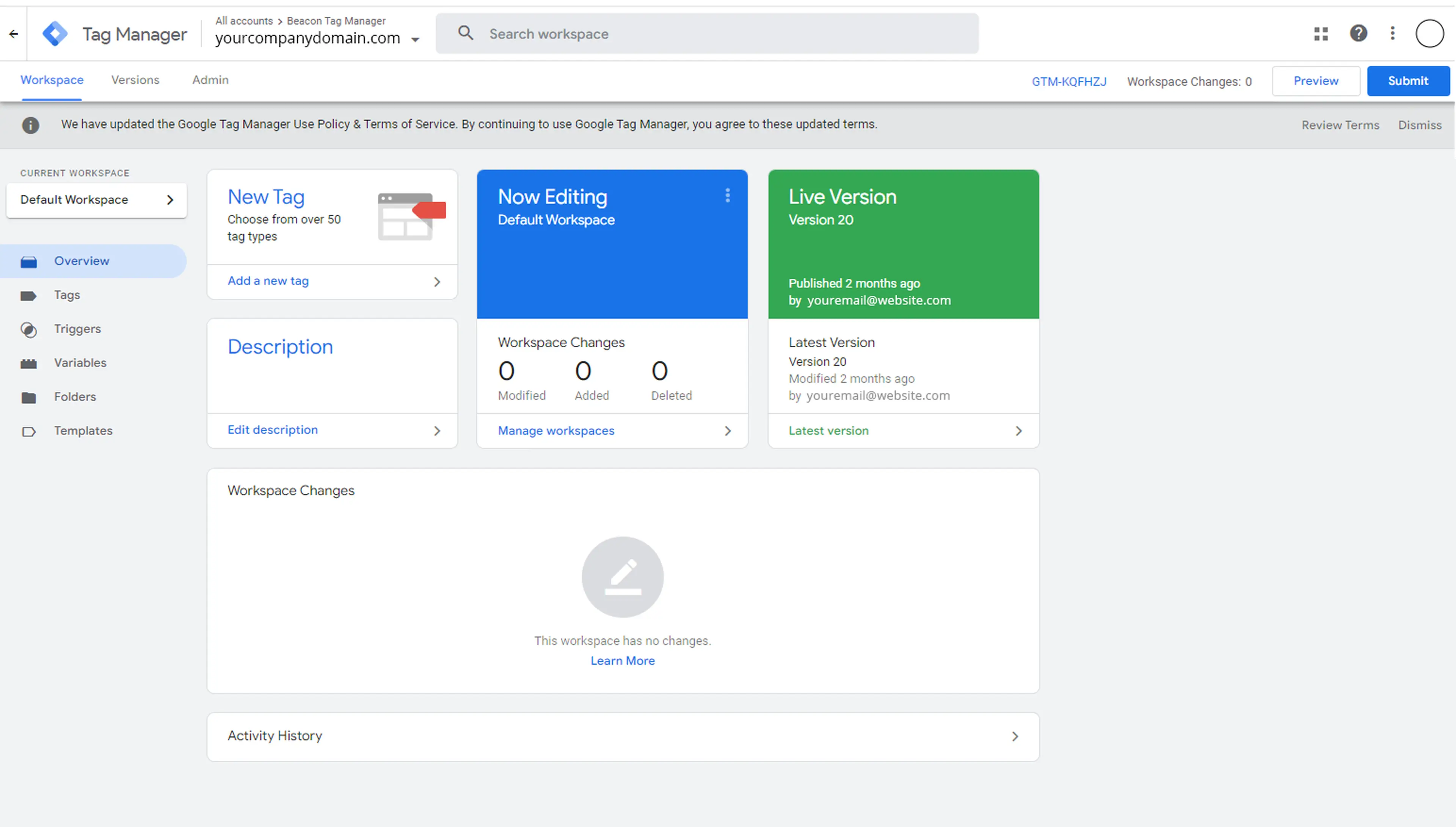1456x827 pixels.
Task: Click the Overview sidebar icon
Action: click(29, 262)
